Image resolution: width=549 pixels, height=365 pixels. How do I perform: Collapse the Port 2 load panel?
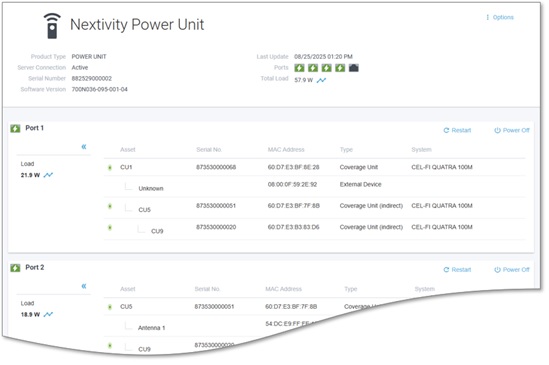pyautogui.click(x=84, y=286)
